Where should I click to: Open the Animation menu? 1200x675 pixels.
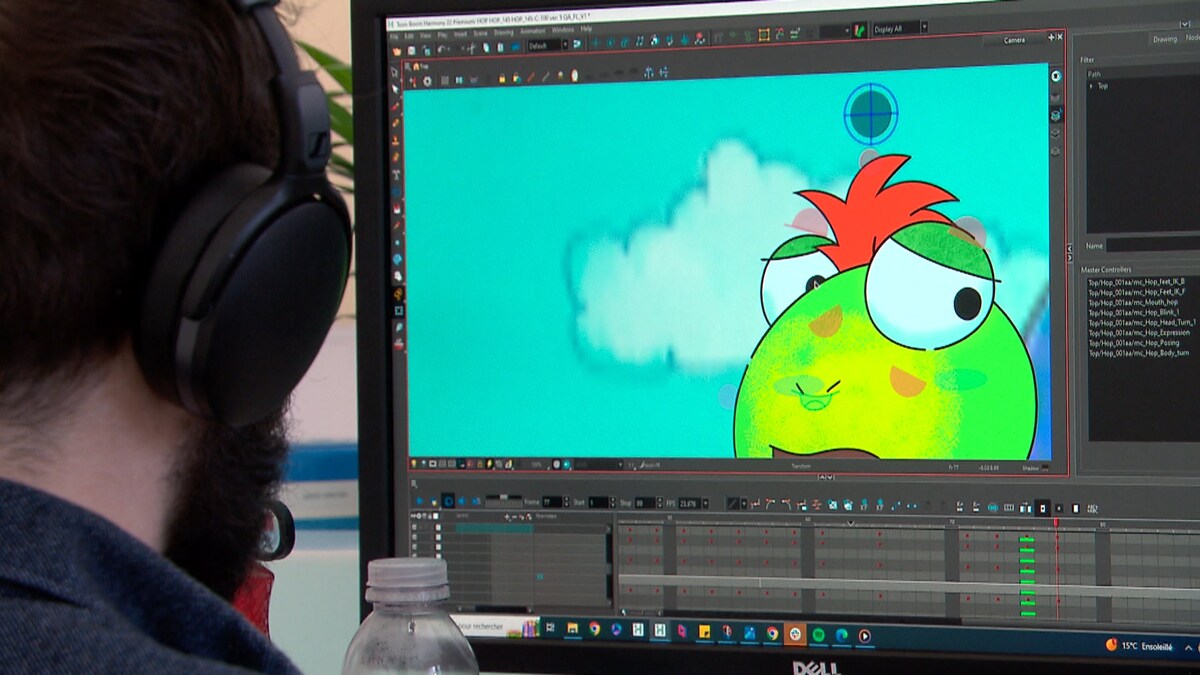tap(532, 30)
